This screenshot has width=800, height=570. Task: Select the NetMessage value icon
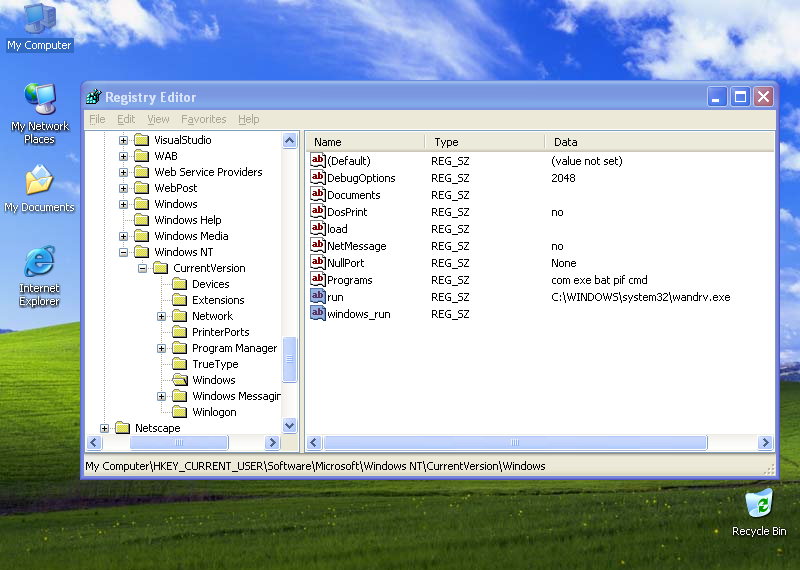[x=318, y=245]
